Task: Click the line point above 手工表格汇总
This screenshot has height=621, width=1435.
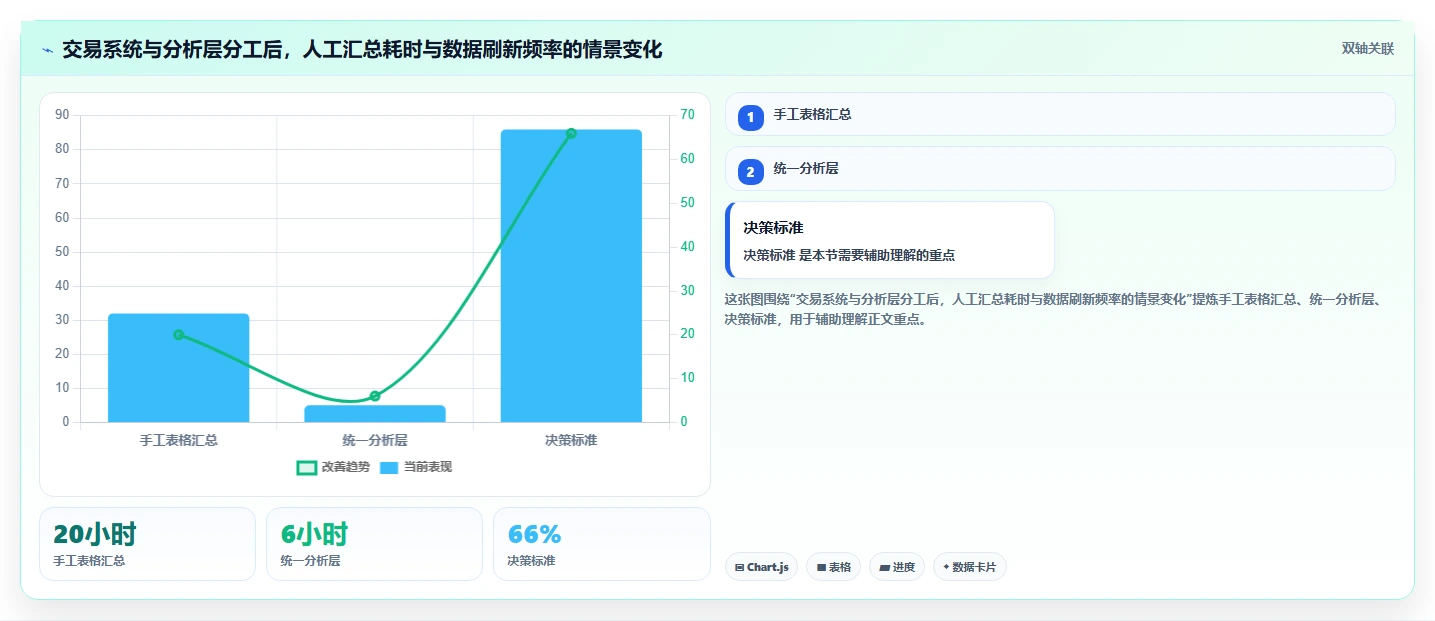Action: 179,335
